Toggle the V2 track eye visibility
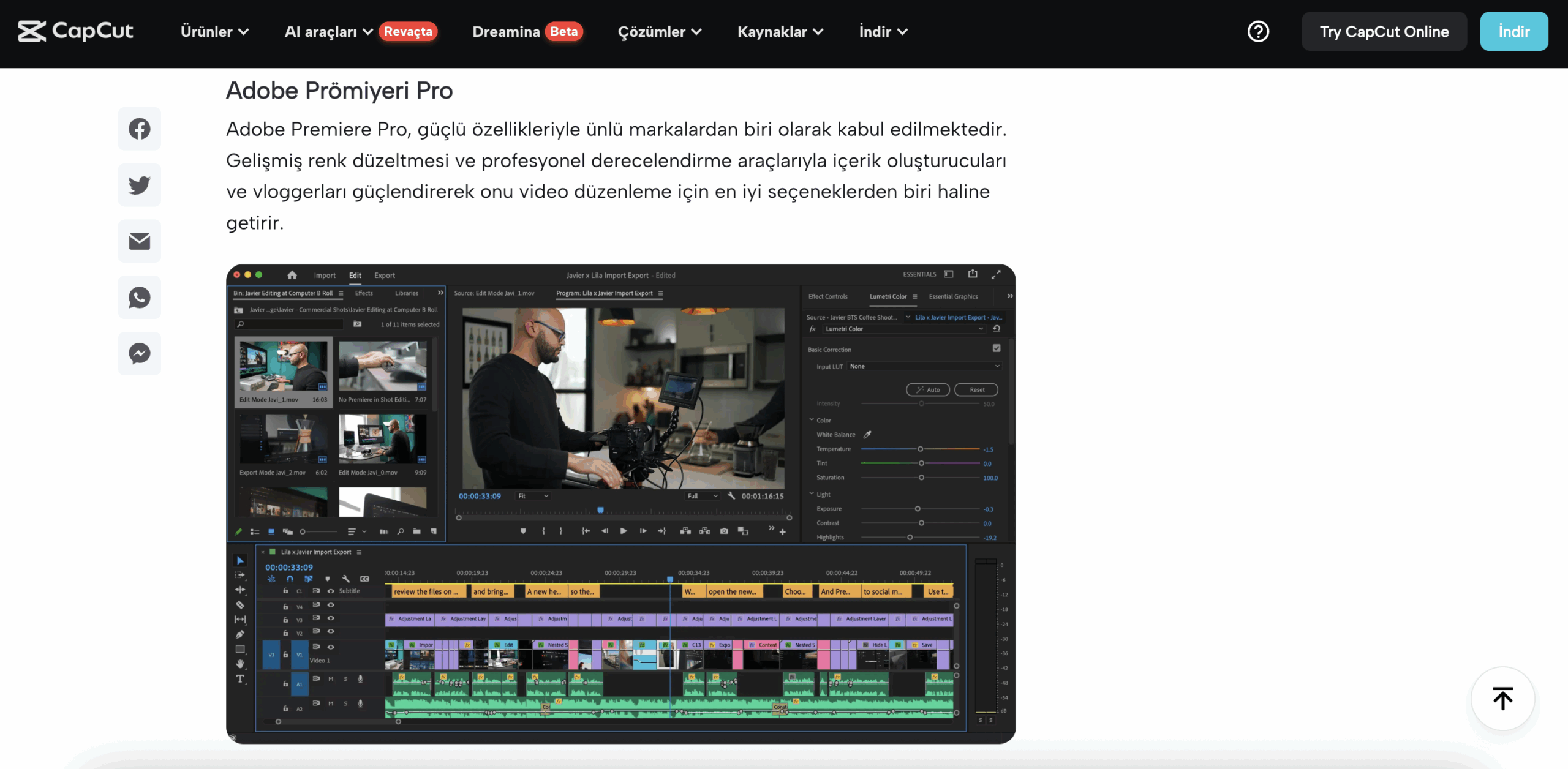The image size is (1568, 769). [331, 631]
